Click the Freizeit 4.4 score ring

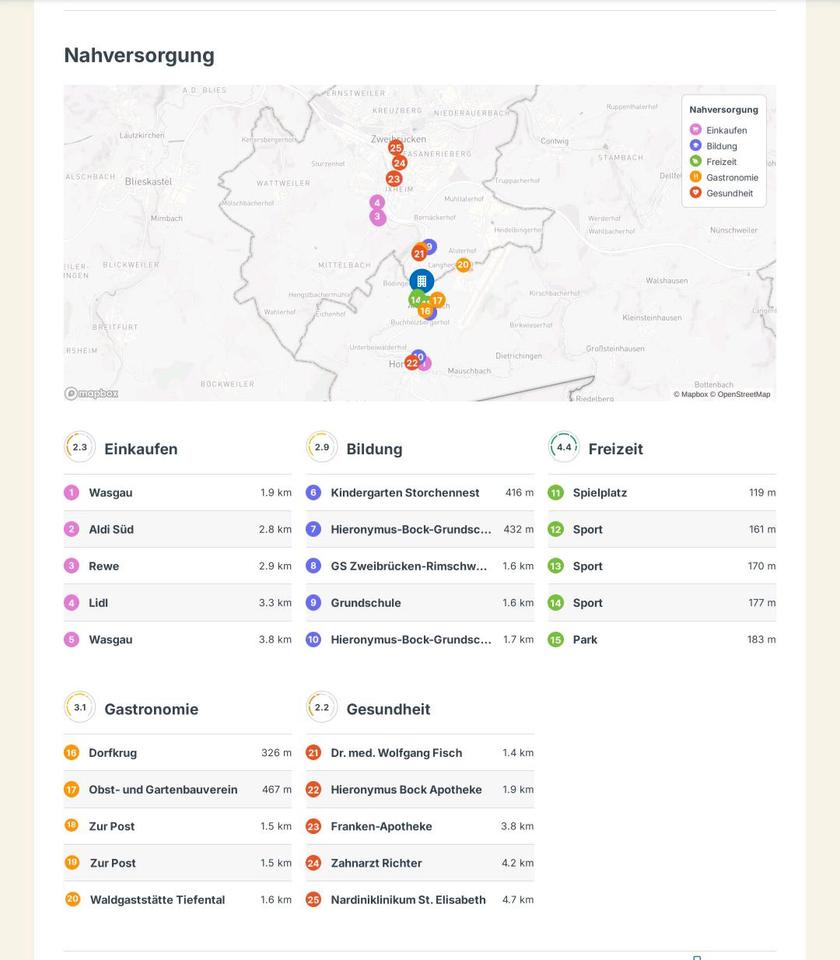[564, 448]
